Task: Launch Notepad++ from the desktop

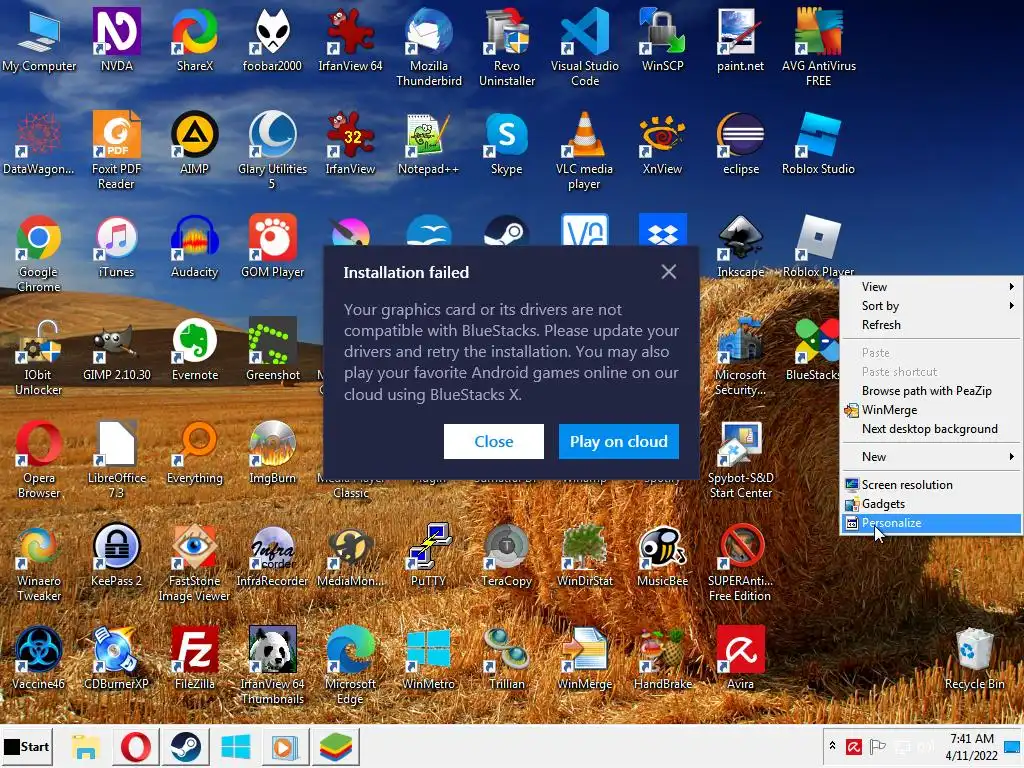Action: [428, 142]
